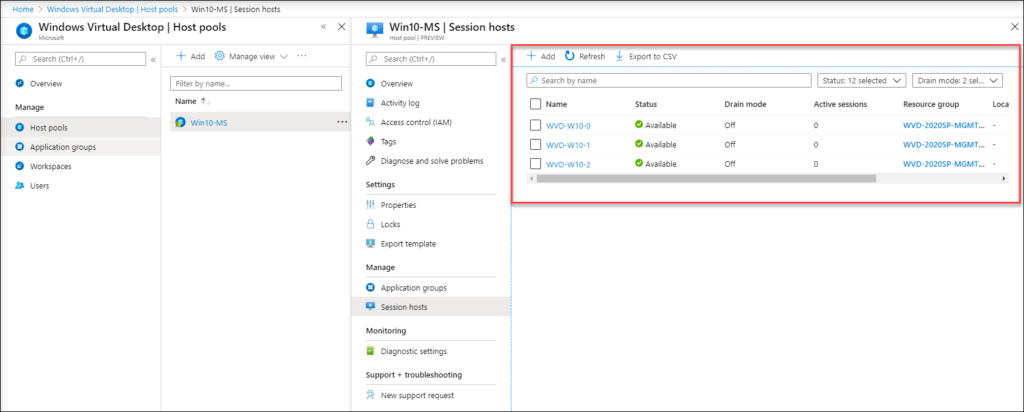Image resolution: width=1024 pixels, height=412 pixels.
Task: Open Diagnose and solve problems
Action: coord(432,161)
